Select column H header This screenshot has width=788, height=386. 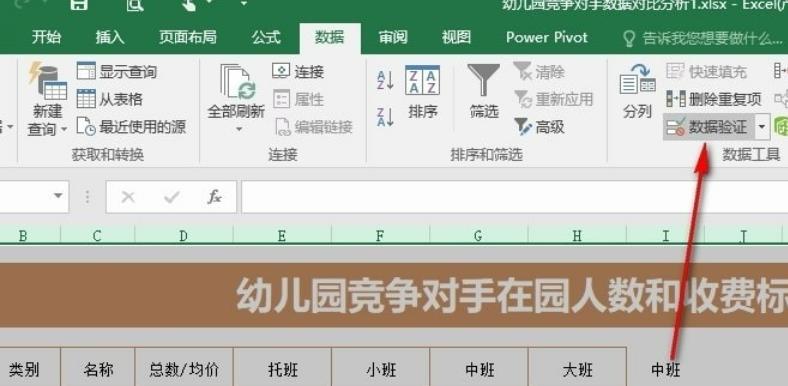click(x=577, y=235)
